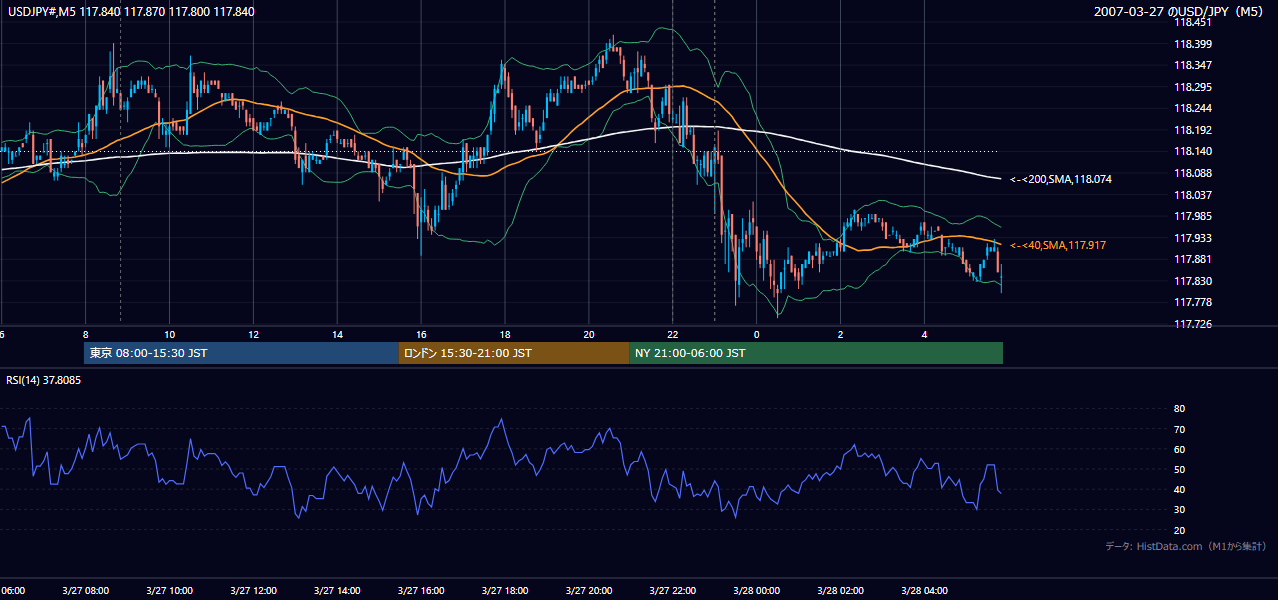Image resolution: width=1278 pixels, height=600 pixels.
Task: Click the USDJPY#,M5 symbol header text
Action: pyautogui.click(x=131, y=11)
